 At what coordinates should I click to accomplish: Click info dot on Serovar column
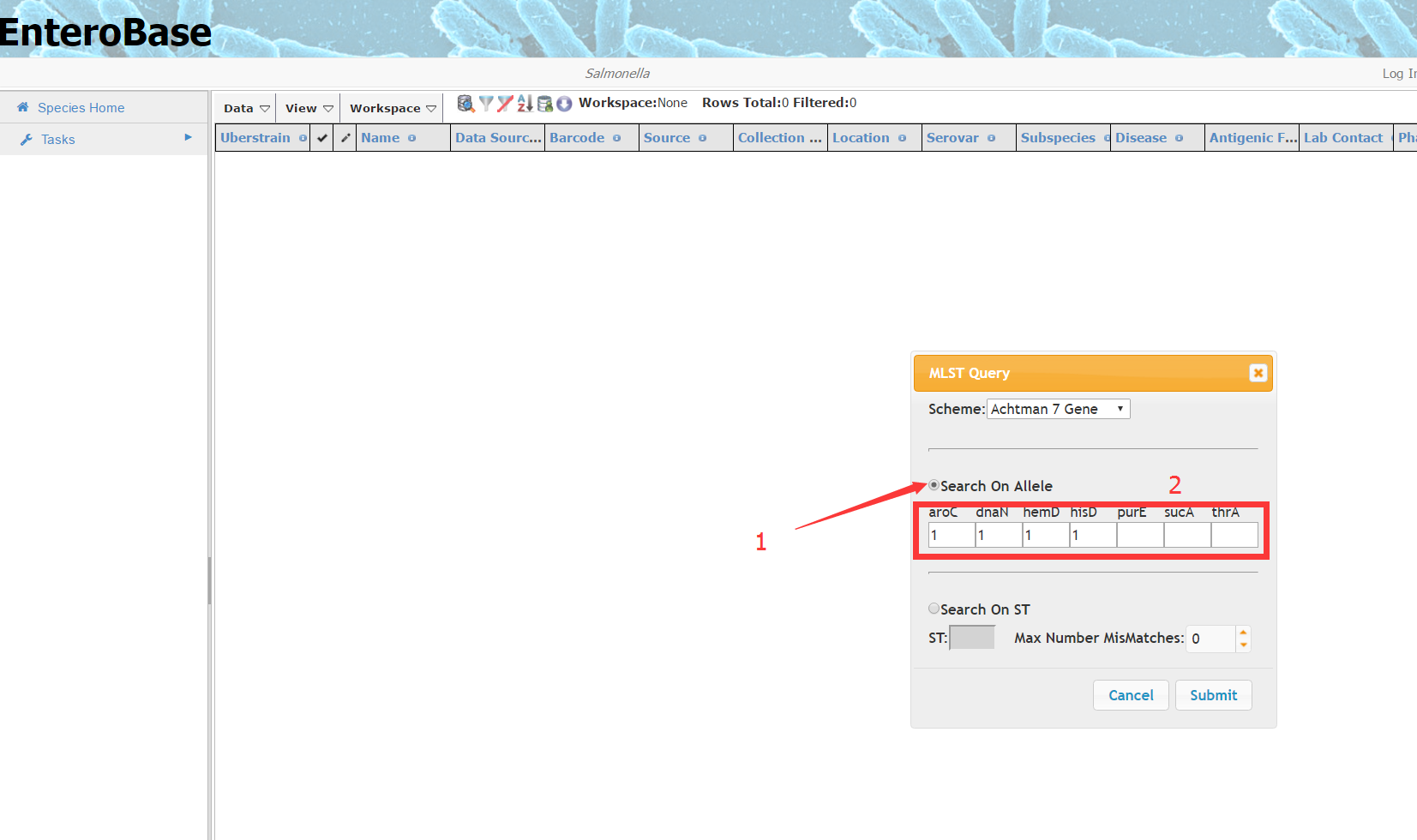click(991, 138)
